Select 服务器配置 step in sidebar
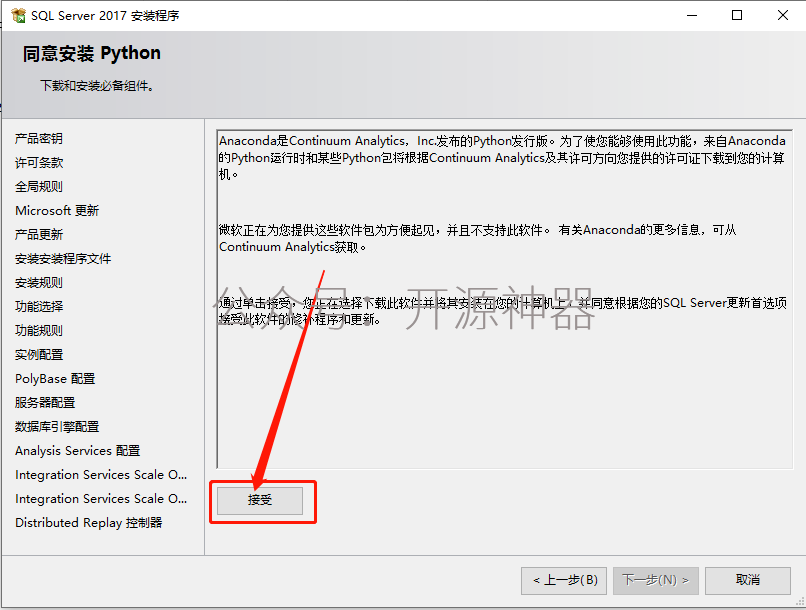This screenshot has height=610, width=806. tap(45, 402)
